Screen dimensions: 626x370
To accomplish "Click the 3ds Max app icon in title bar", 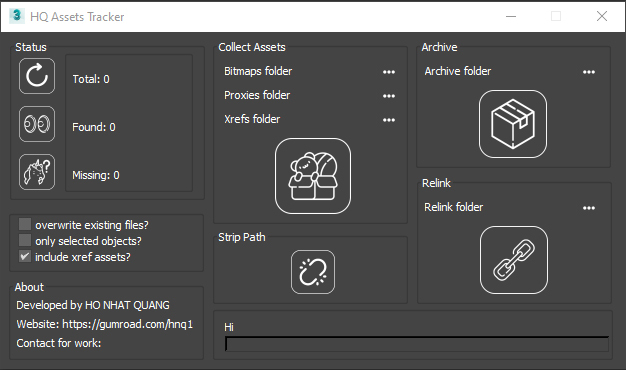I will click(17, 16).
